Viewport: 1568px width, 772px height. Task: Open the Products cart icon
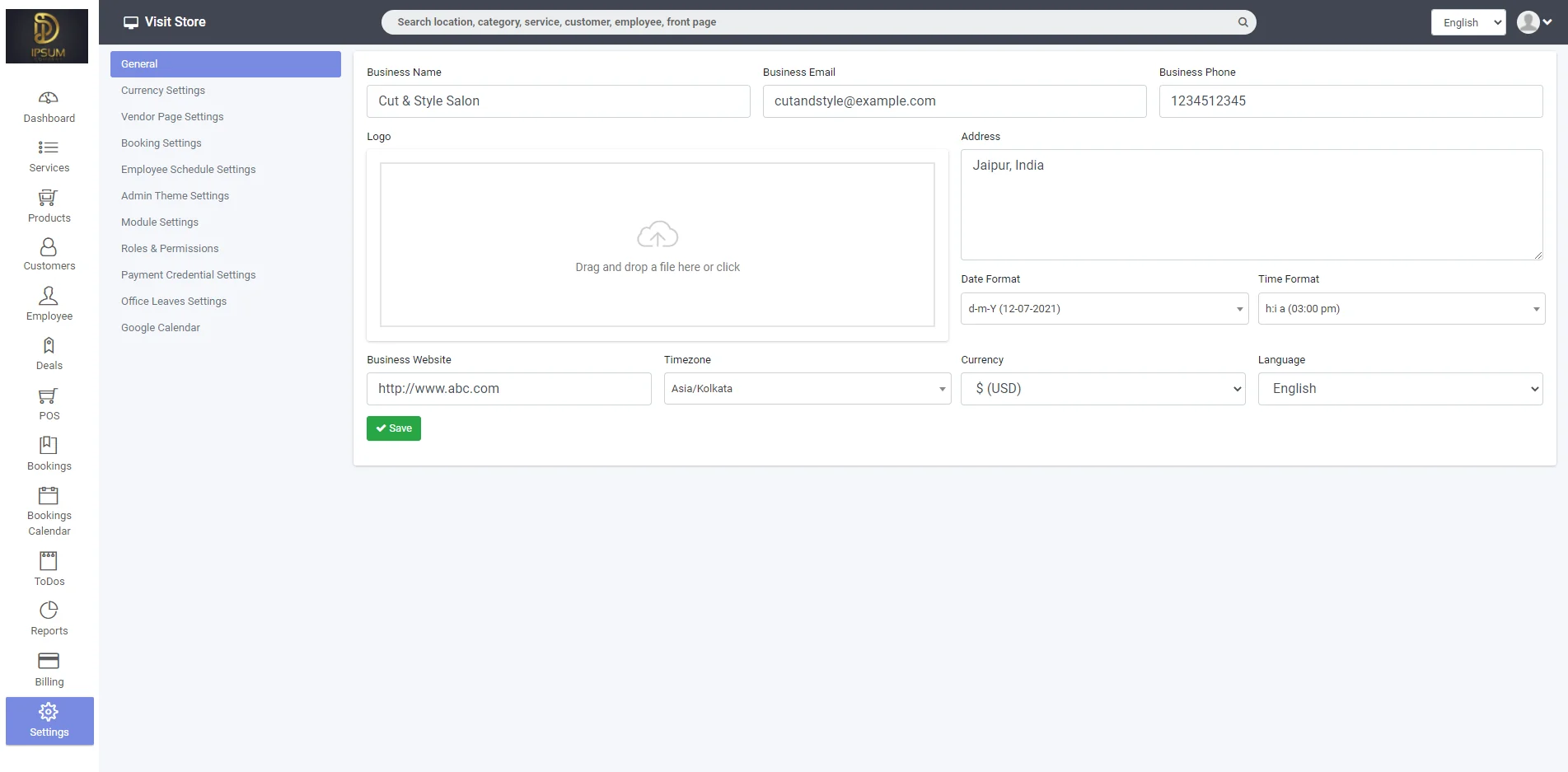tap(49, 198)
